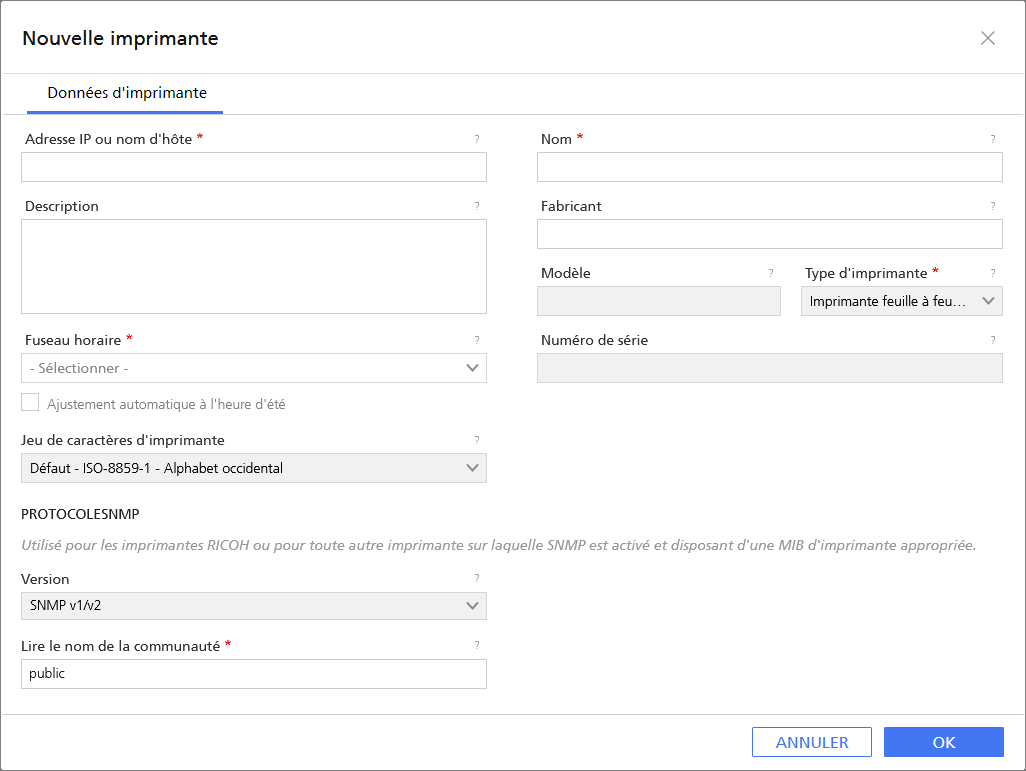Click the ANNULER button

coord(811,742)
